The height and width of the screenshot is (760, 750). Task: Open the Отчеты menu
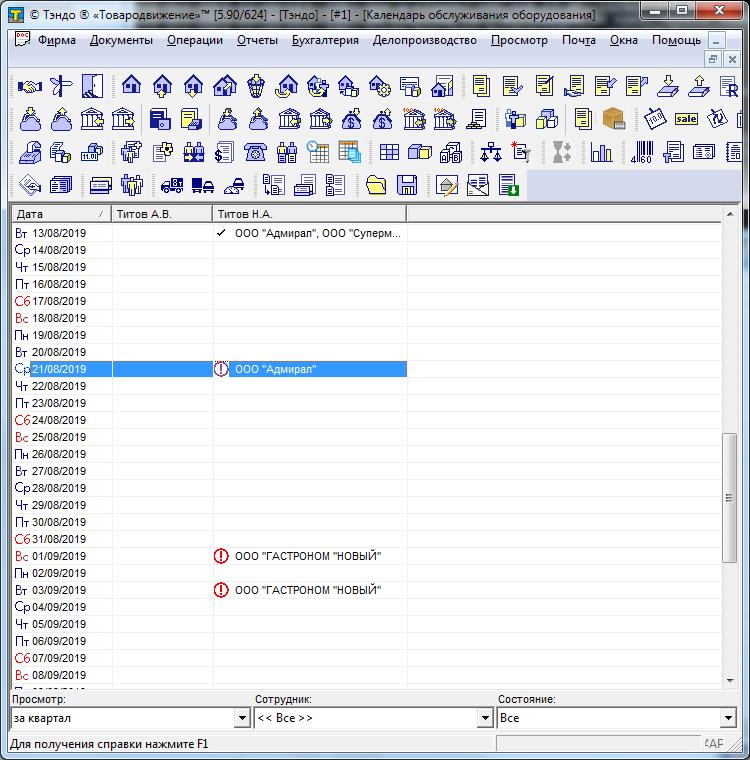point(257,40)
